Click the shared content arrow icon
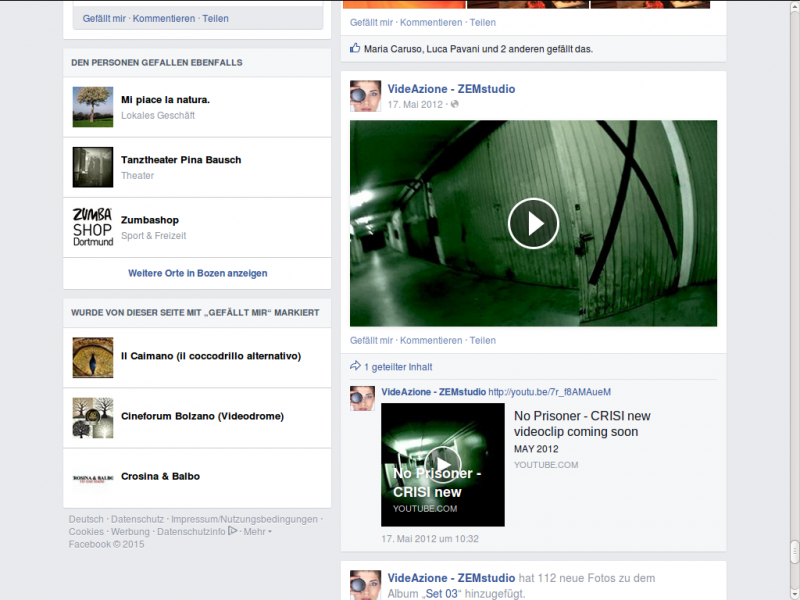 pyautogui.click(x=355, y=366)
